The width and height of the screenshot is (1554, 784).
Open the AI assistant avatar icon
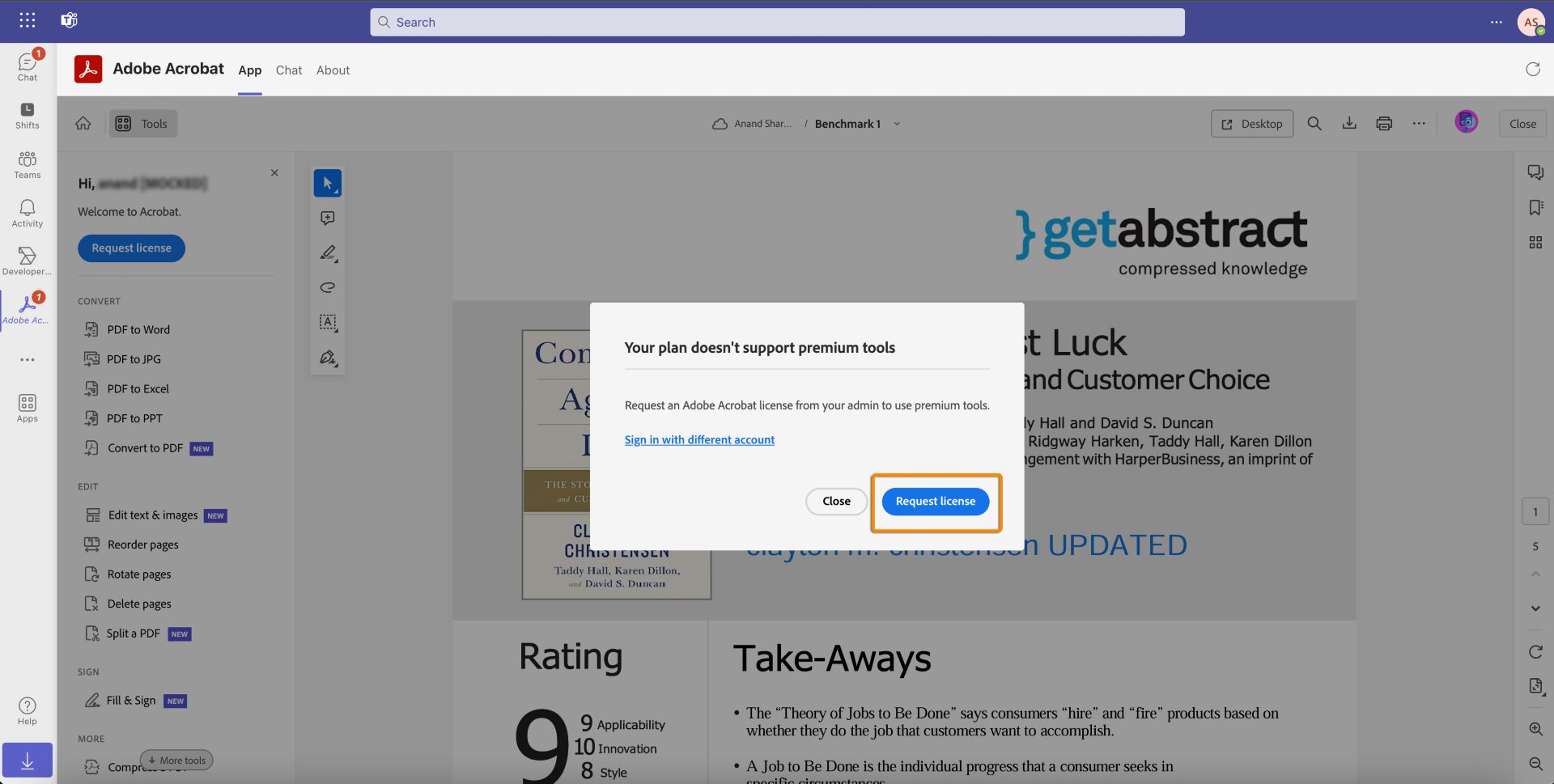point(1466,122)
